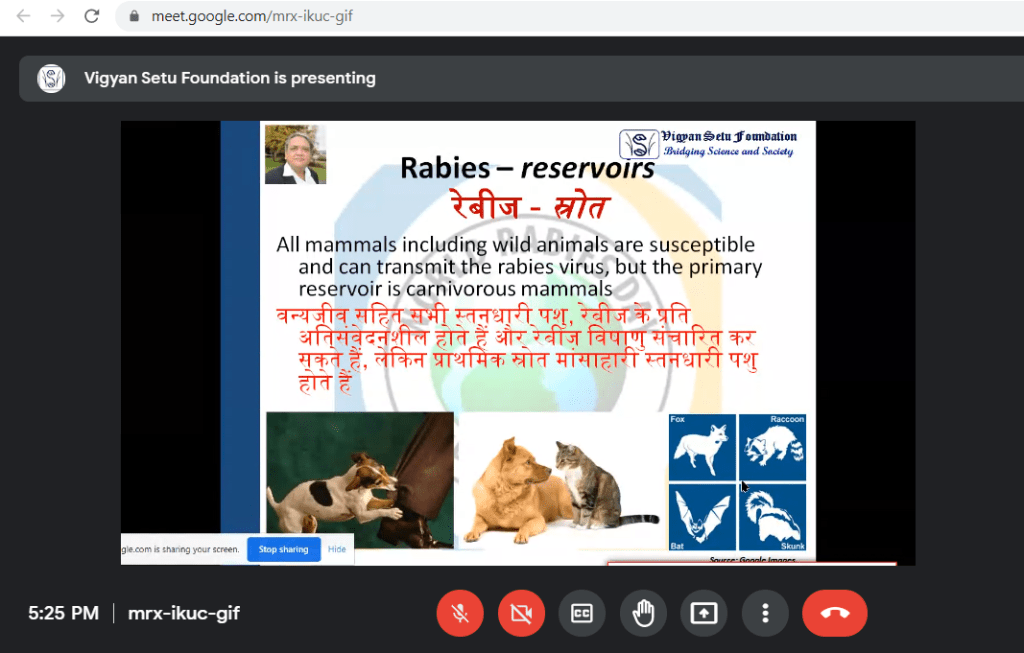The image size is (1024, 653).
Task: Click the mrx-ikuc-gif meeting code text
Action: pos(183,613)
